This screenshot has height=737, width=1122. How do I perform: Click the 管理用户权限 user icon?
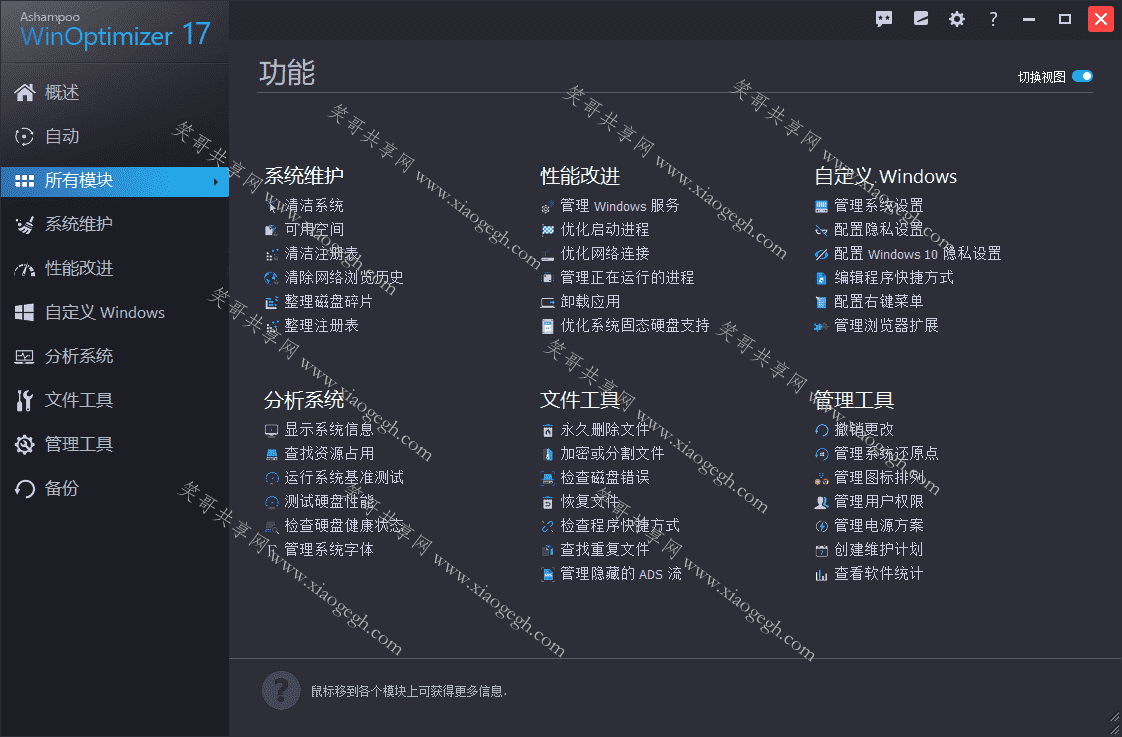click(x=821, y=503)
